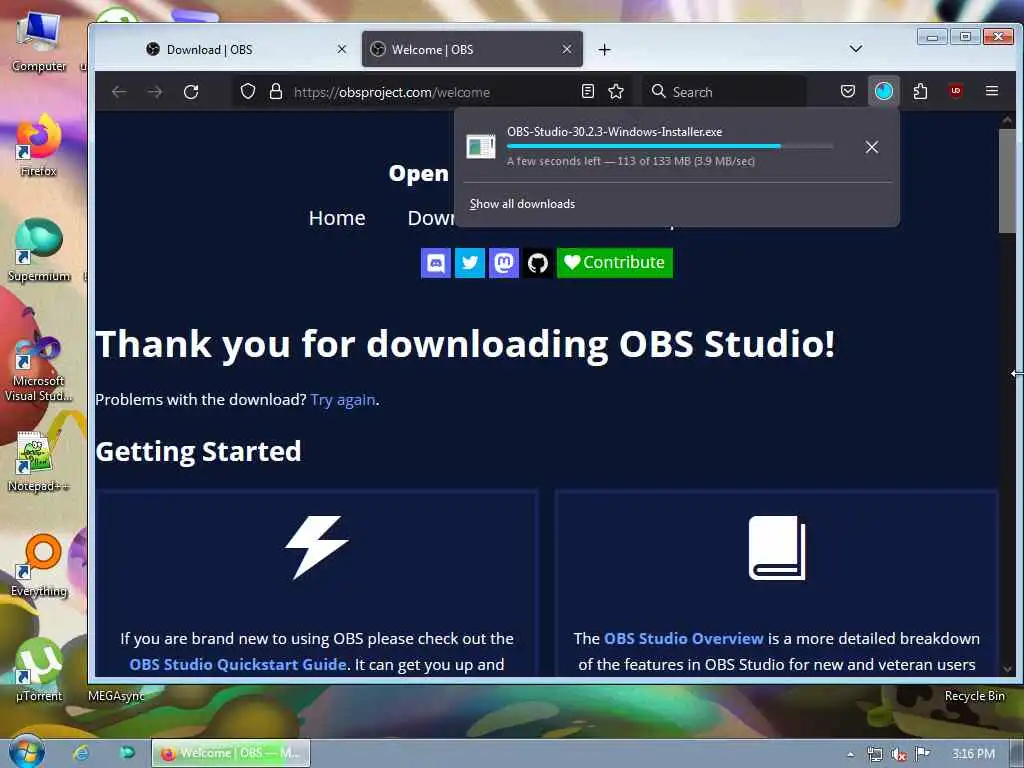Reload the current page
1024x768 pixels.
coord(191,92)
